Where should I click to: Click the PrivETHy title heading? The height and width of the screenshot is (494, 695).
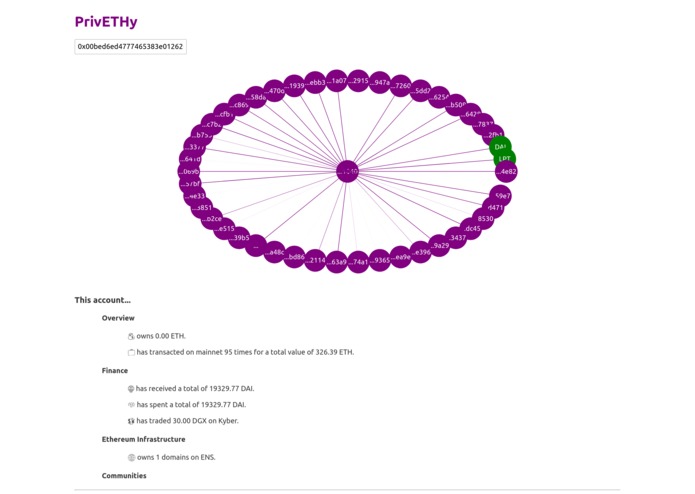[106, 21]
